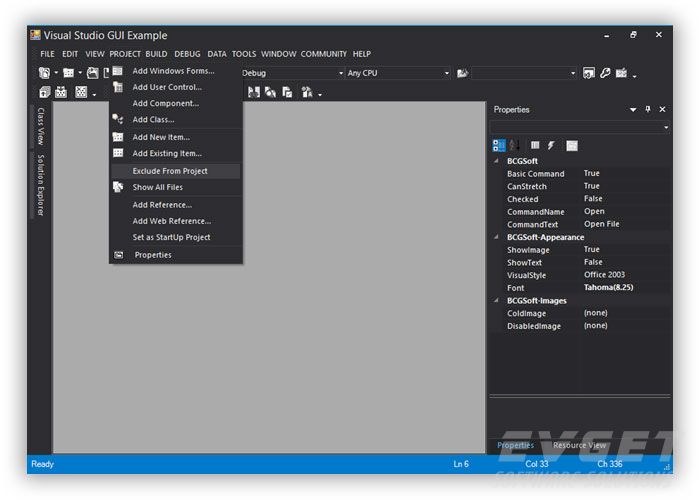Screen dimensions: 700x500
Task: Toggle the Properties panel auto-hide pin
Action: point(648,109)
